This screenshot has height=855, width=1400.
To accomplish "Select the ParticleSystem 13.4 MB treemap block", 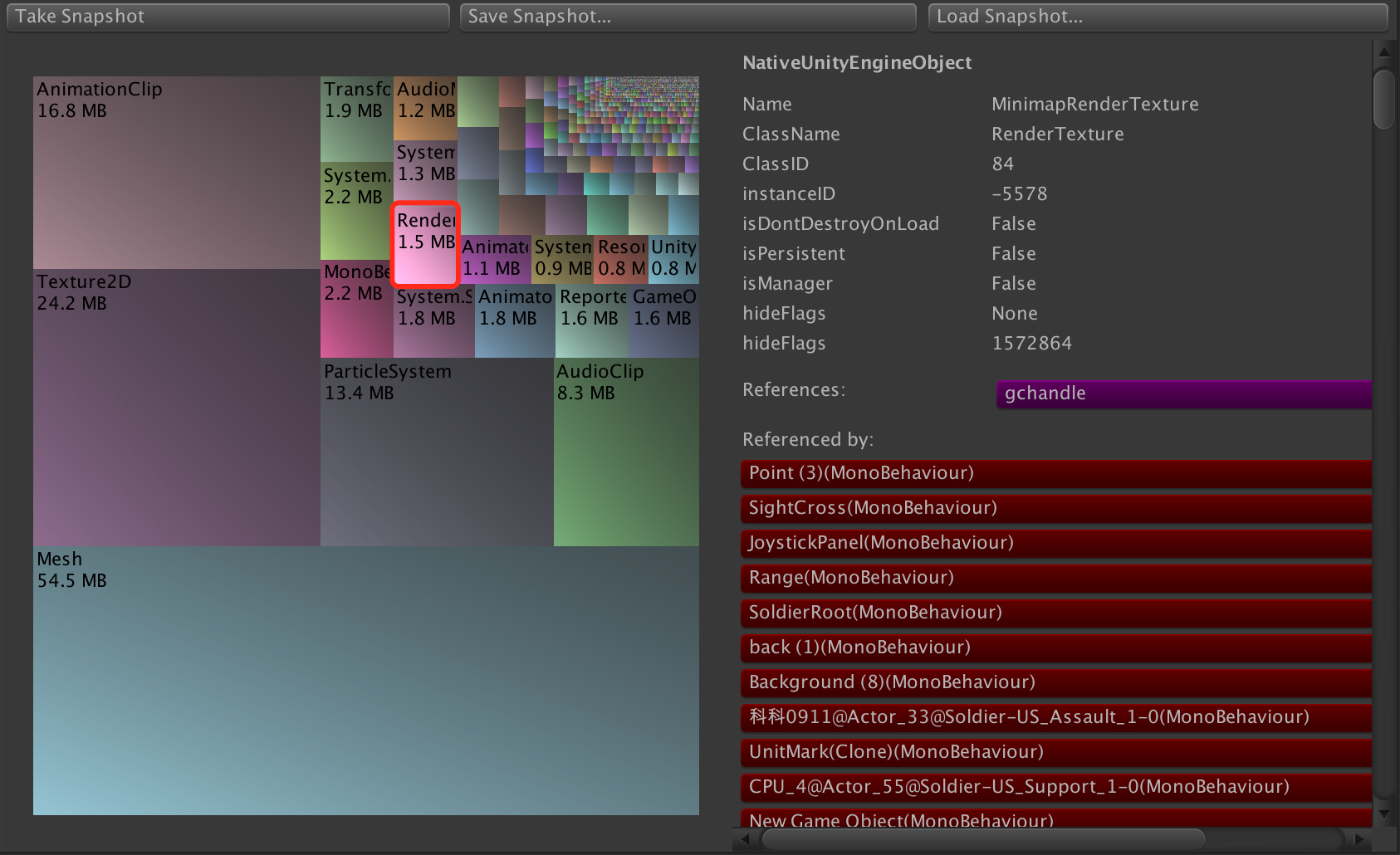I will pyautogui.click(x=437, y=452).
